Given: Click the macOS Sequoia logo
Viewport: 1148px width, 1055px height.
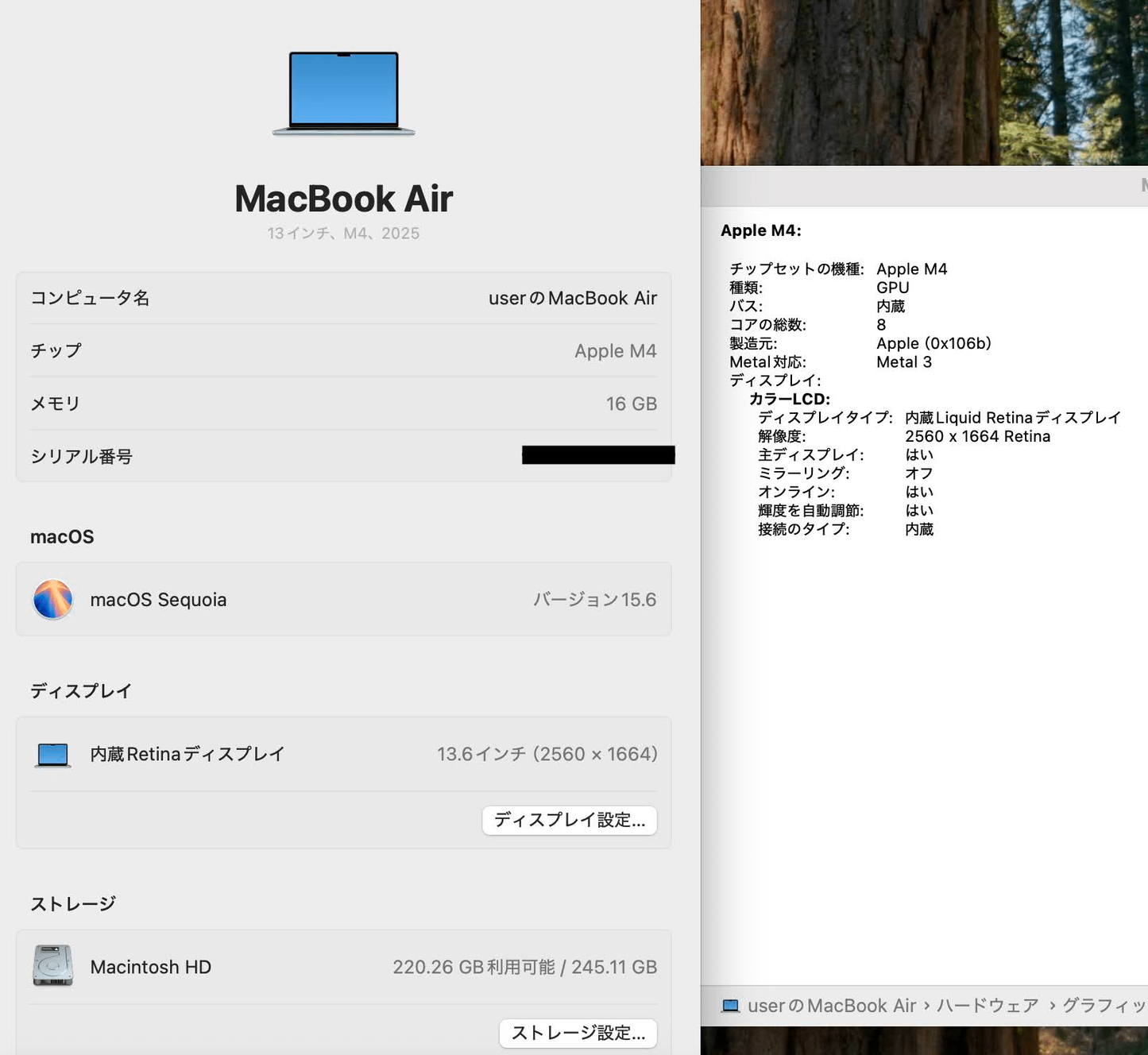Looking at the screenshot, I should [52, 600].
